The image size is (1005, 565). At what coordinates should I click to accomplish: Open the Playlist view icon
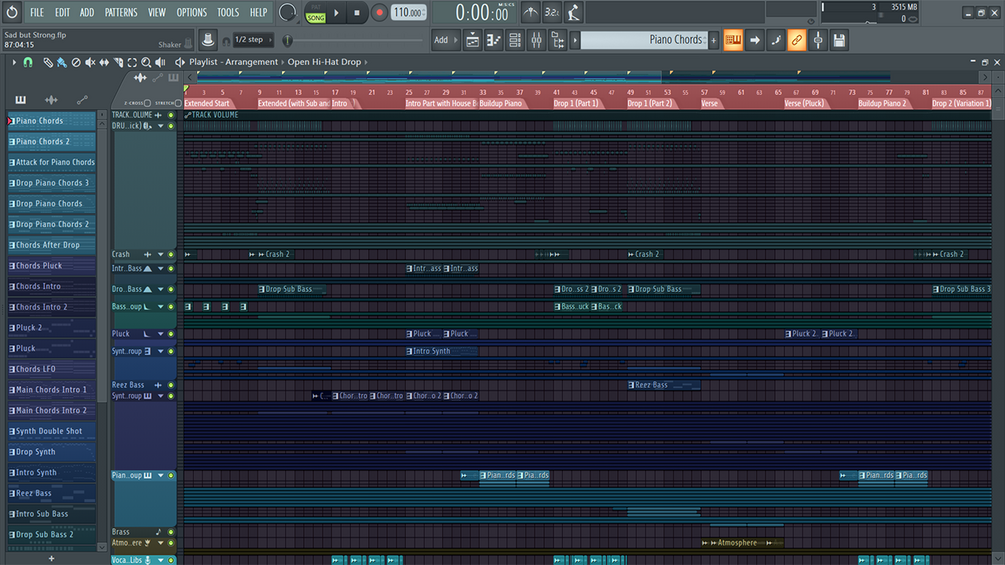[x=472, y=40]
